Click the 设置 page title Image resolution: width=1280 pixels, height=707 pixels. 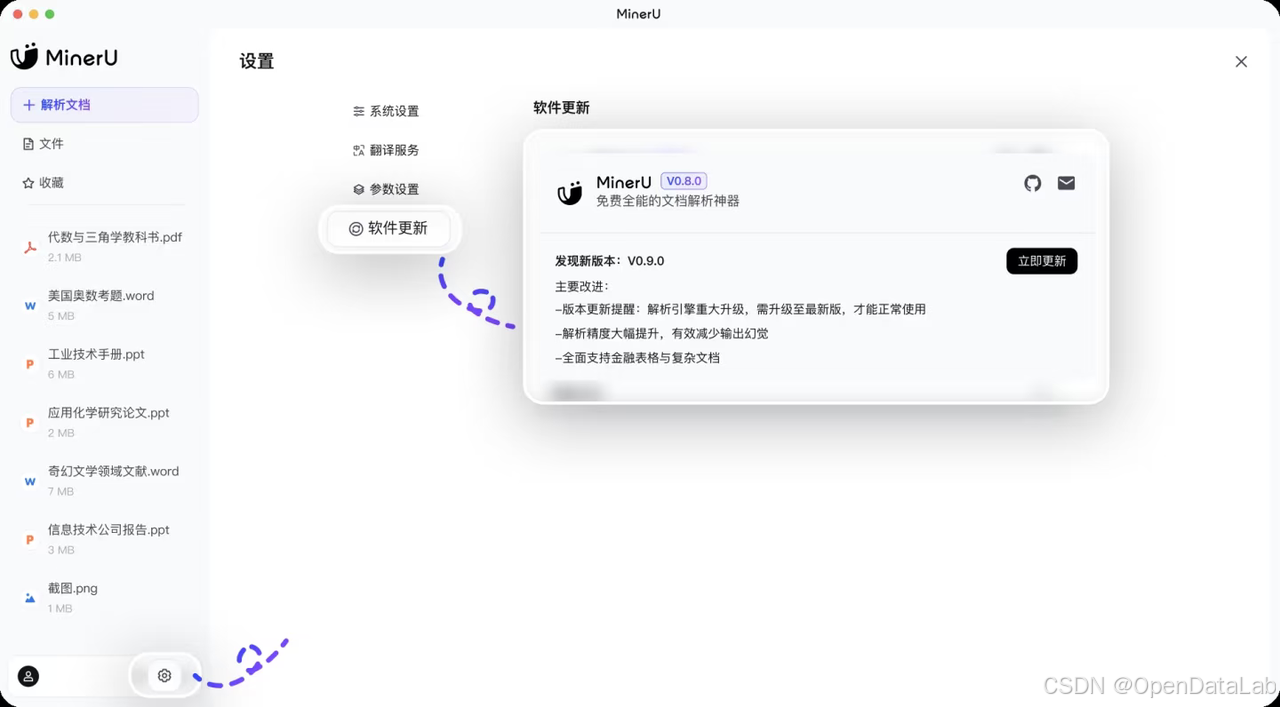click(x=257, y=61)
